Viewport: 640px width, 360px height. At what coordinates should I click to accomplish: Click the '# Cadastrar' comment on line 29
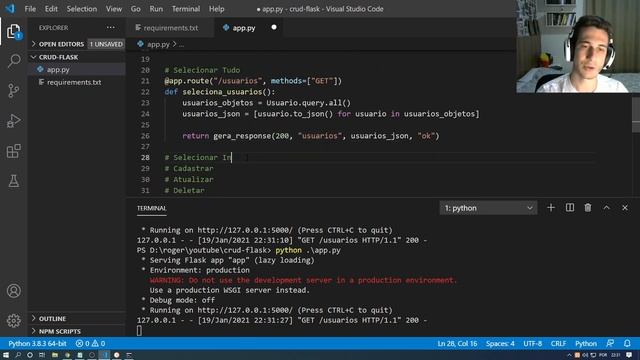(x=189, y=169)
